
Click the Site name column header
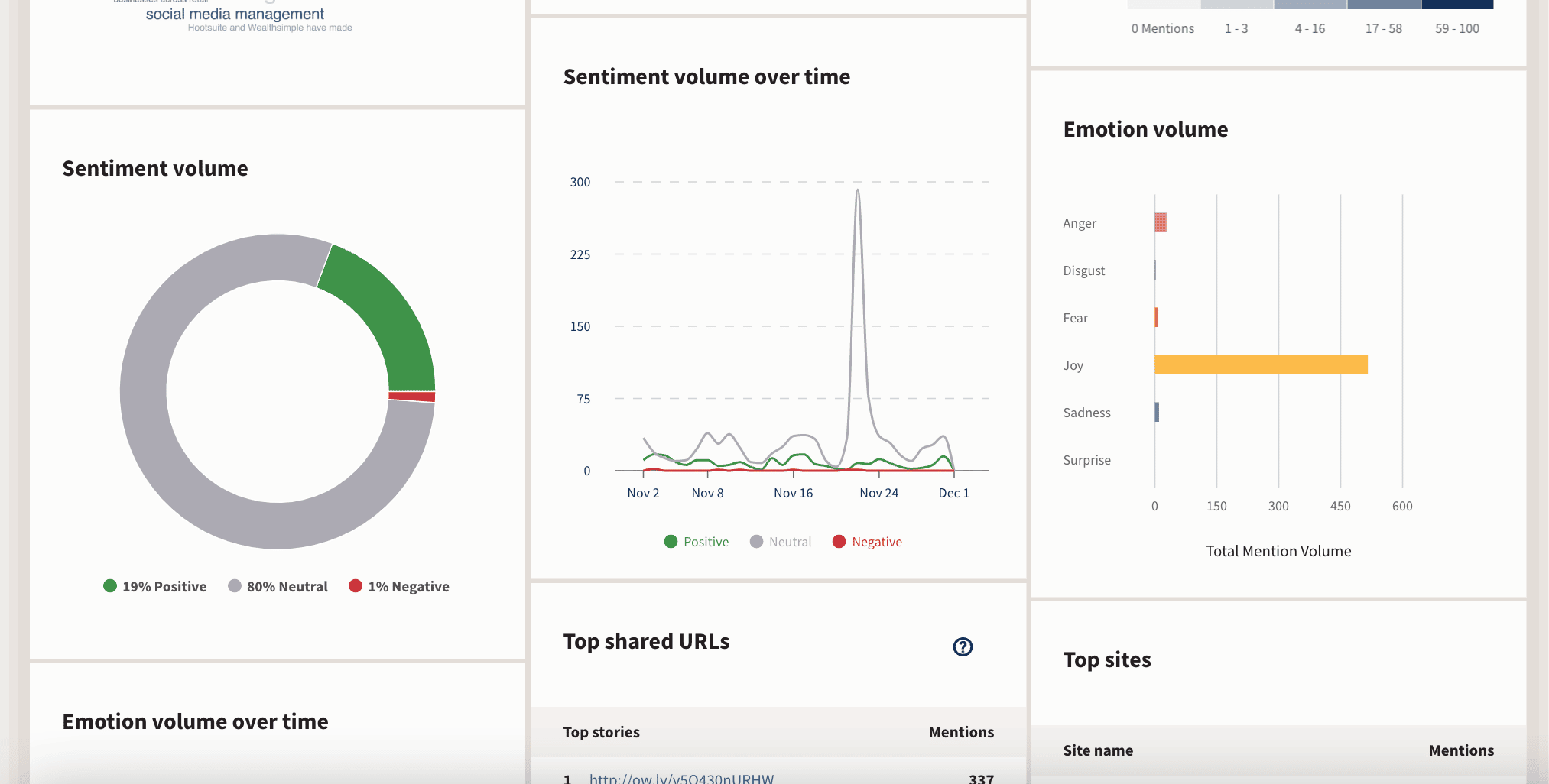[1098, 750]
